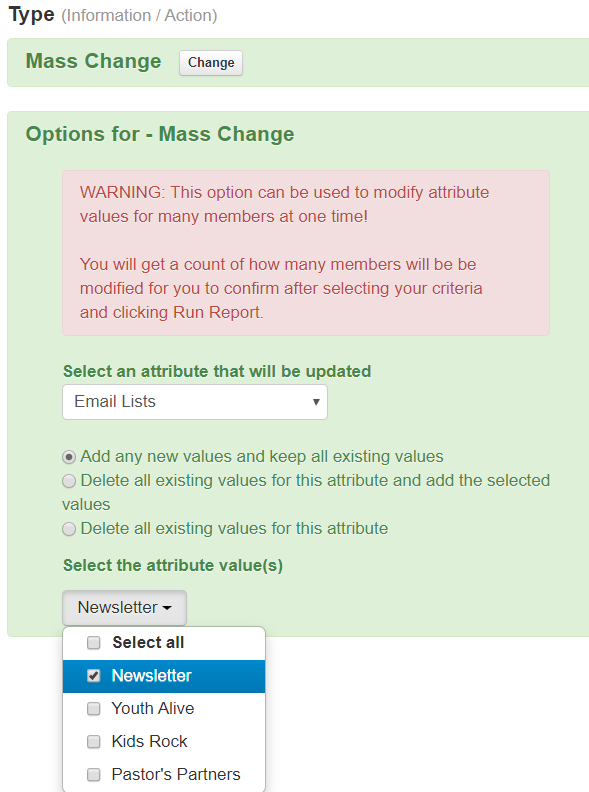Image resolution: width=589 pixels, height=792 pixels.
Task: Choose Delete all existing and add selected radio
Action: (x=69, y=481)
